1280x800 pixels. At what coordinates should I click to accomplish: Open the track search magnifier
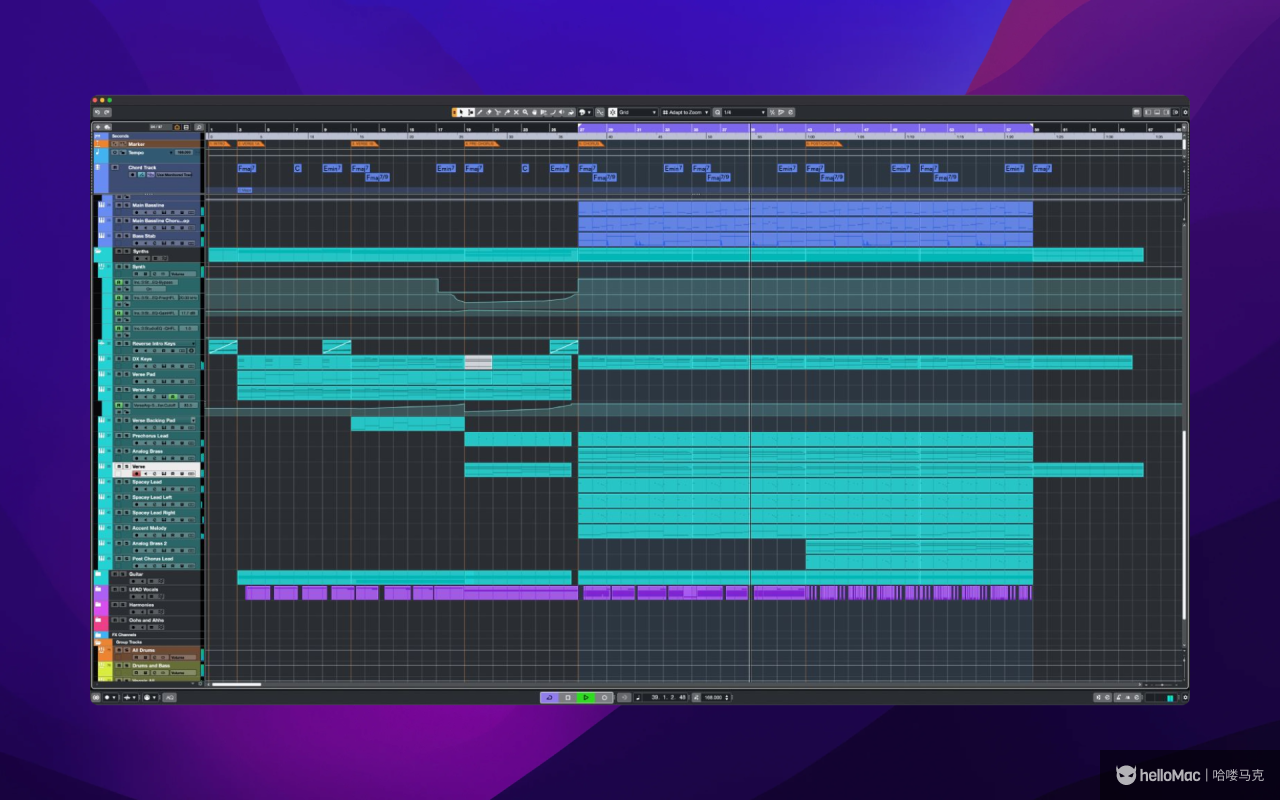[199, 127]
